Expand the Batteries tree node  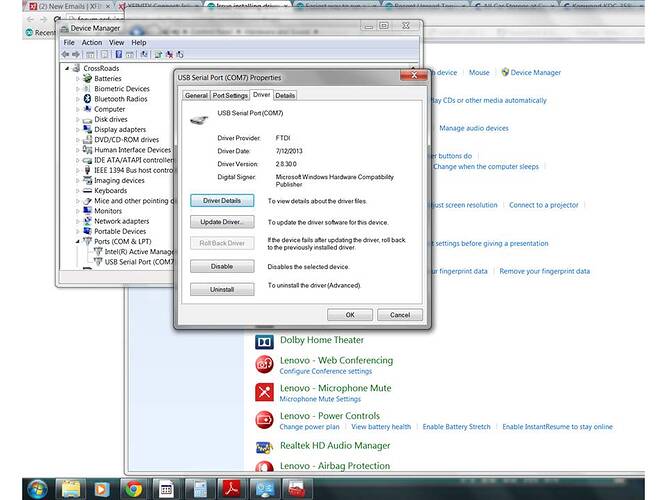click(x=78, y=79)
